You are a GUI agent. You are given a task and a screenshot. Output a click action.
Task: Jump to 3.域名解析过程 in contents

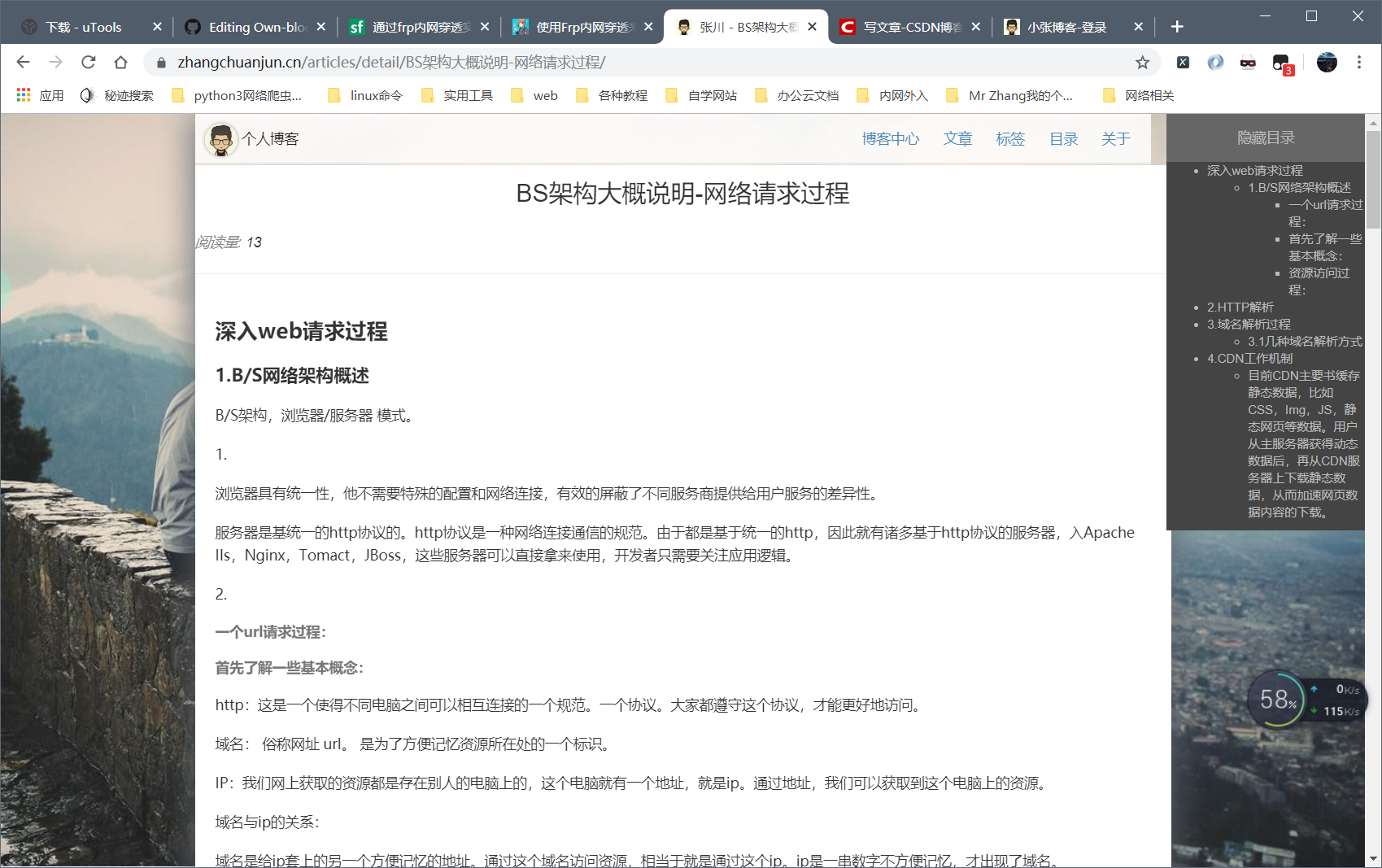tap(1249, 325)
